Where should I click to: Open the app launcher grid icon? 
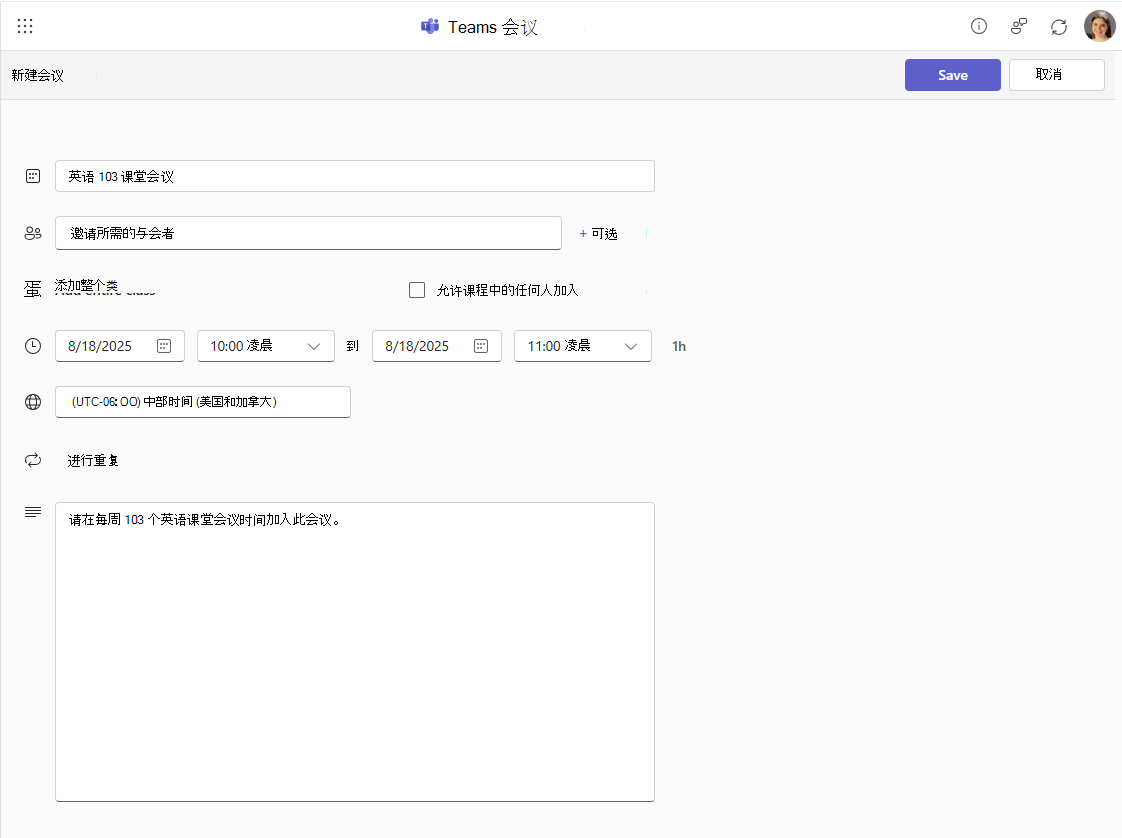25,26
